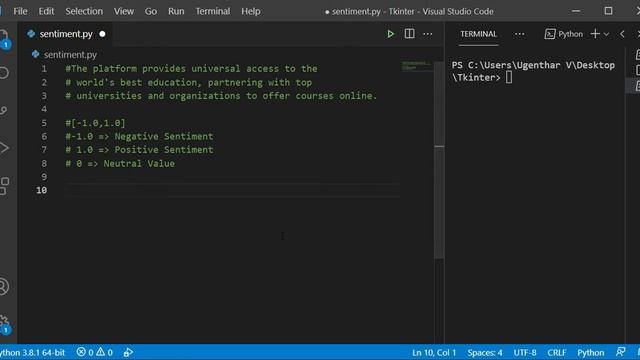
Task: Open terminal panel overflow ellipsis
Action: click(x=519, y=34)
